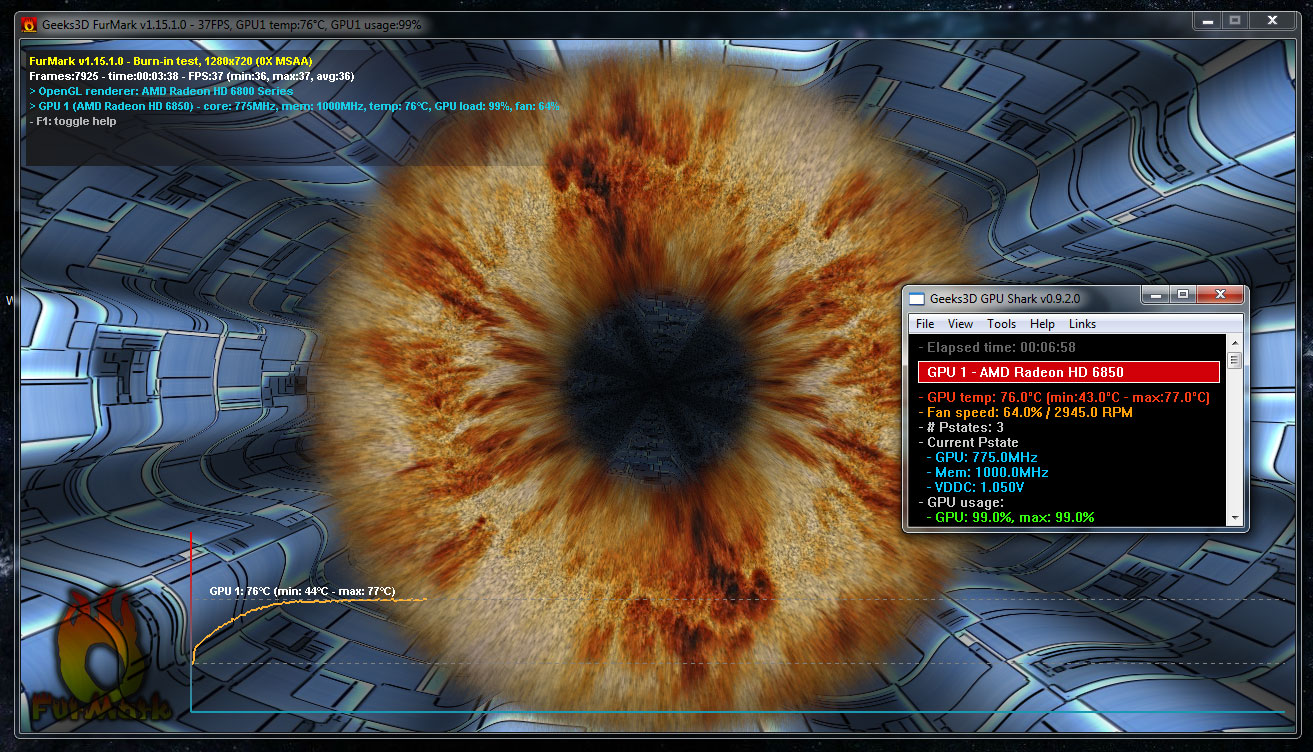Click the GPU usage: label in GPU Shark
Image resolution: width=1313 pixels, height=752 pixels.
pyautogui.click(x=960, y=502)
